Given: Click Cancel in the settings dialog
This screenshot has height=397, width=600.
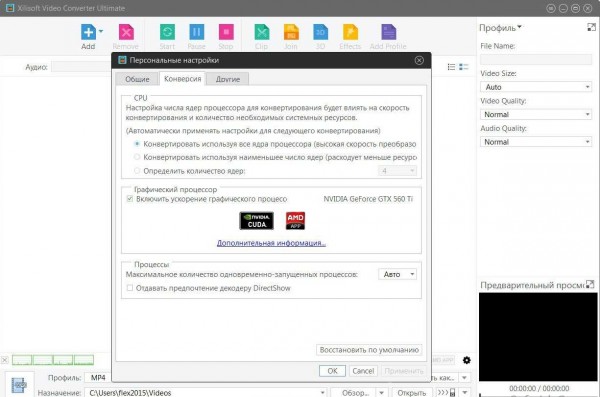Looking at the screenshot, I should [x=363, y=371].
